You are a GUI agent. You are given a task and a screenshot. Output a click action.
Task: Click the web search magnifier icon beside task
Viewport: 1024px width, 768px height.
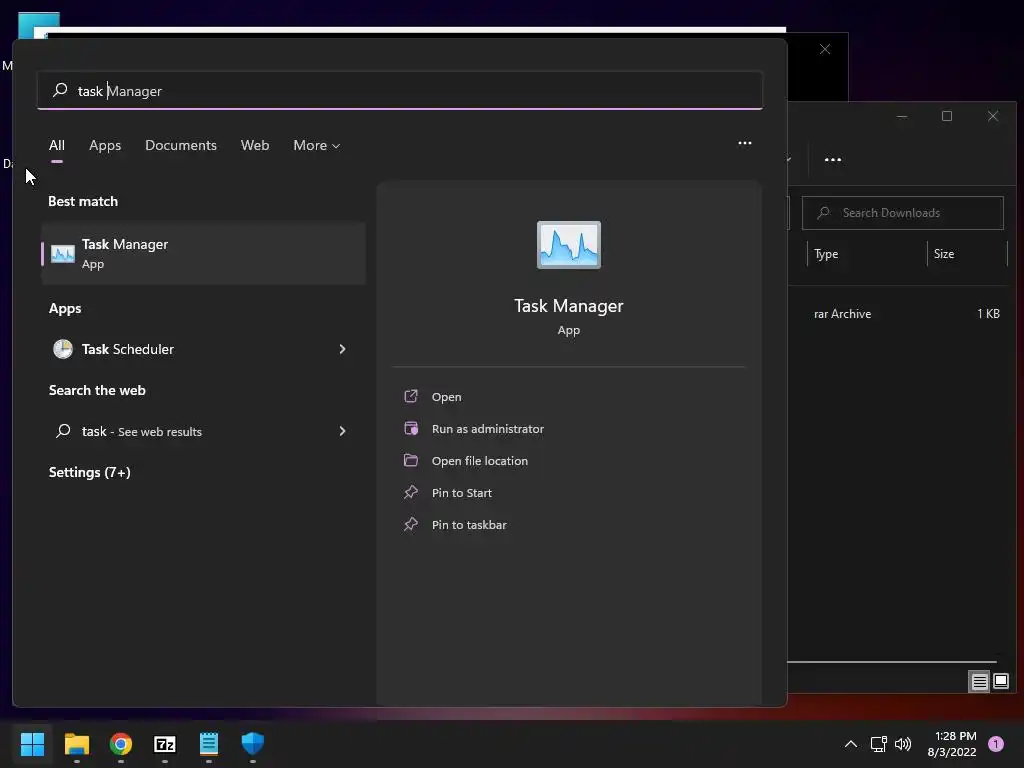click(63, 431)
